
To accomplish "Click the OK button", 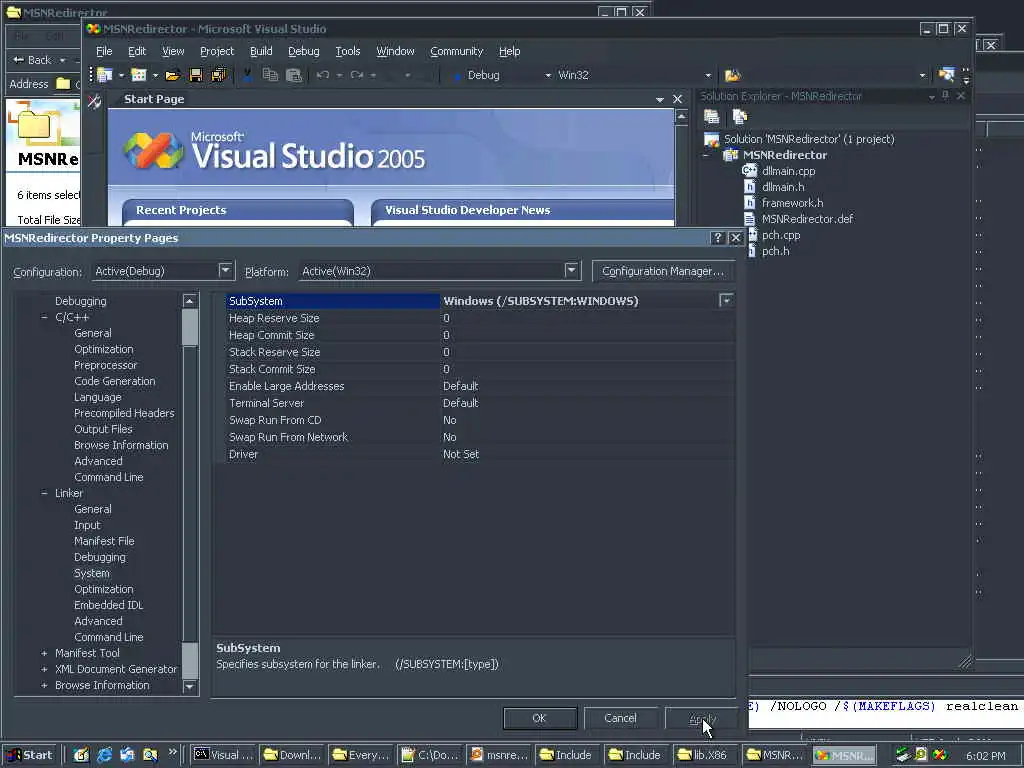I will coord(539,718).
